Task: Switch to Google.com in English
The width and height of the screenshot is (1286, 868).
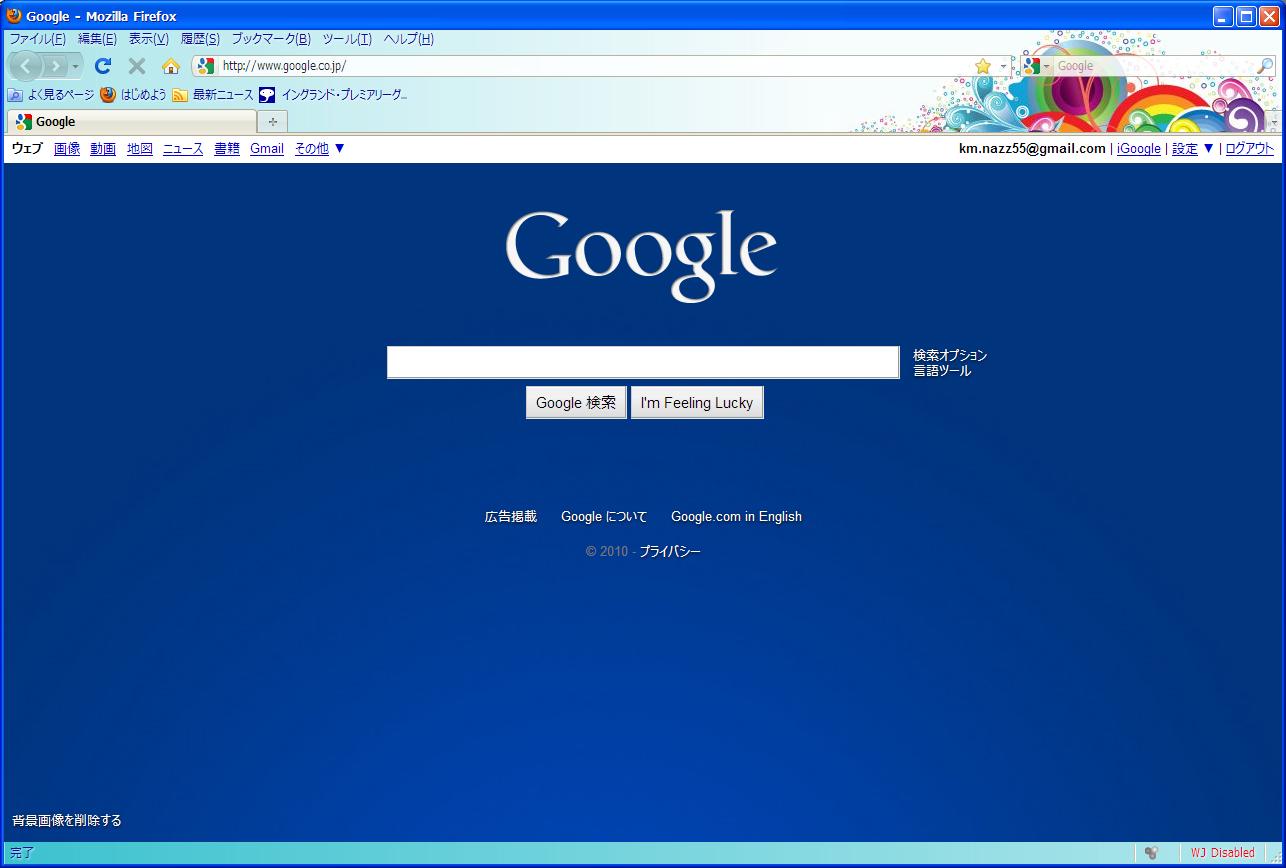Action: (736, 517)
